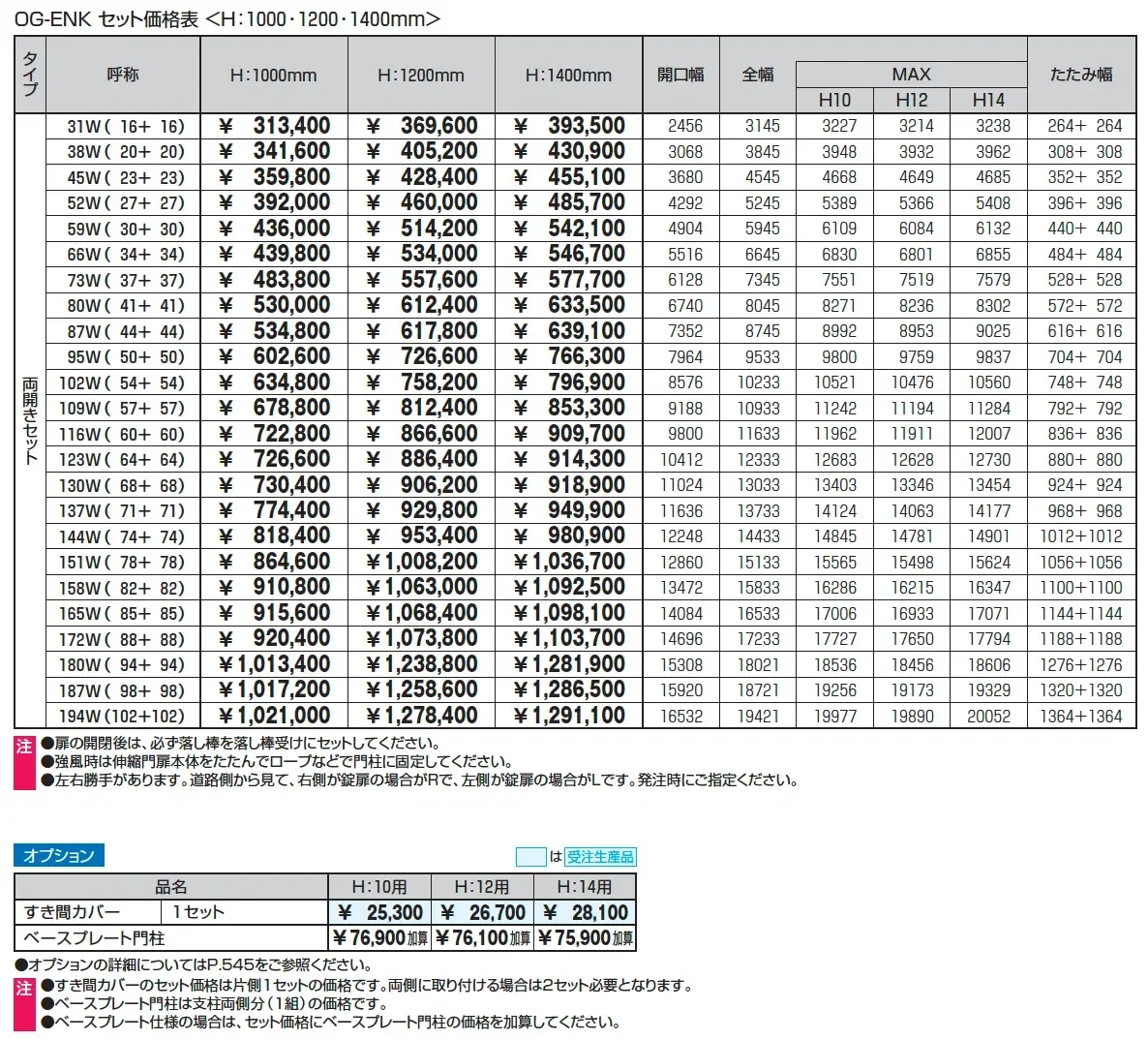Click option price ¥28,100

585,912
